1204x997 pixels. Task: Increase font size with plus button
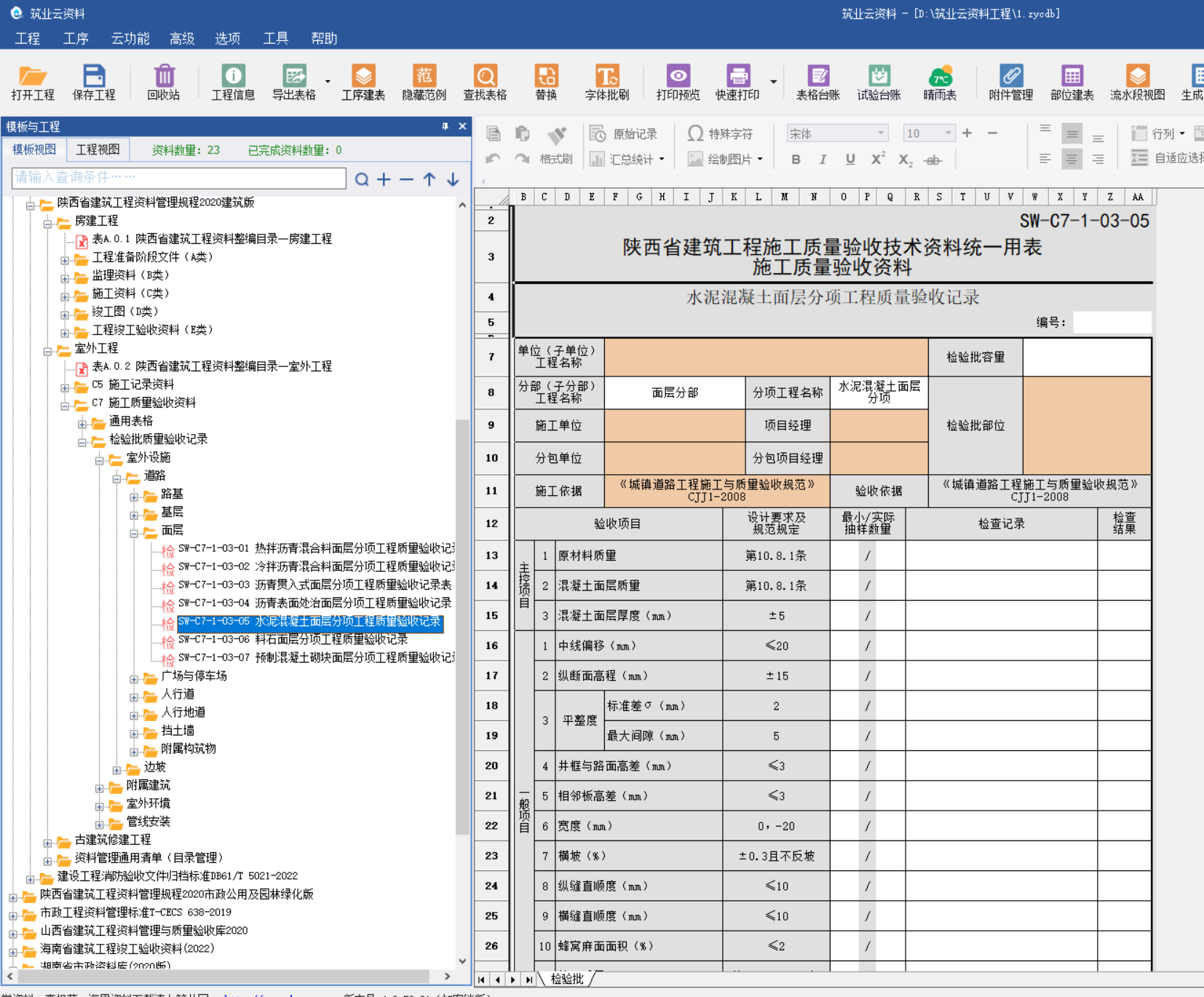pyautogui.click(x=967, y=133)
